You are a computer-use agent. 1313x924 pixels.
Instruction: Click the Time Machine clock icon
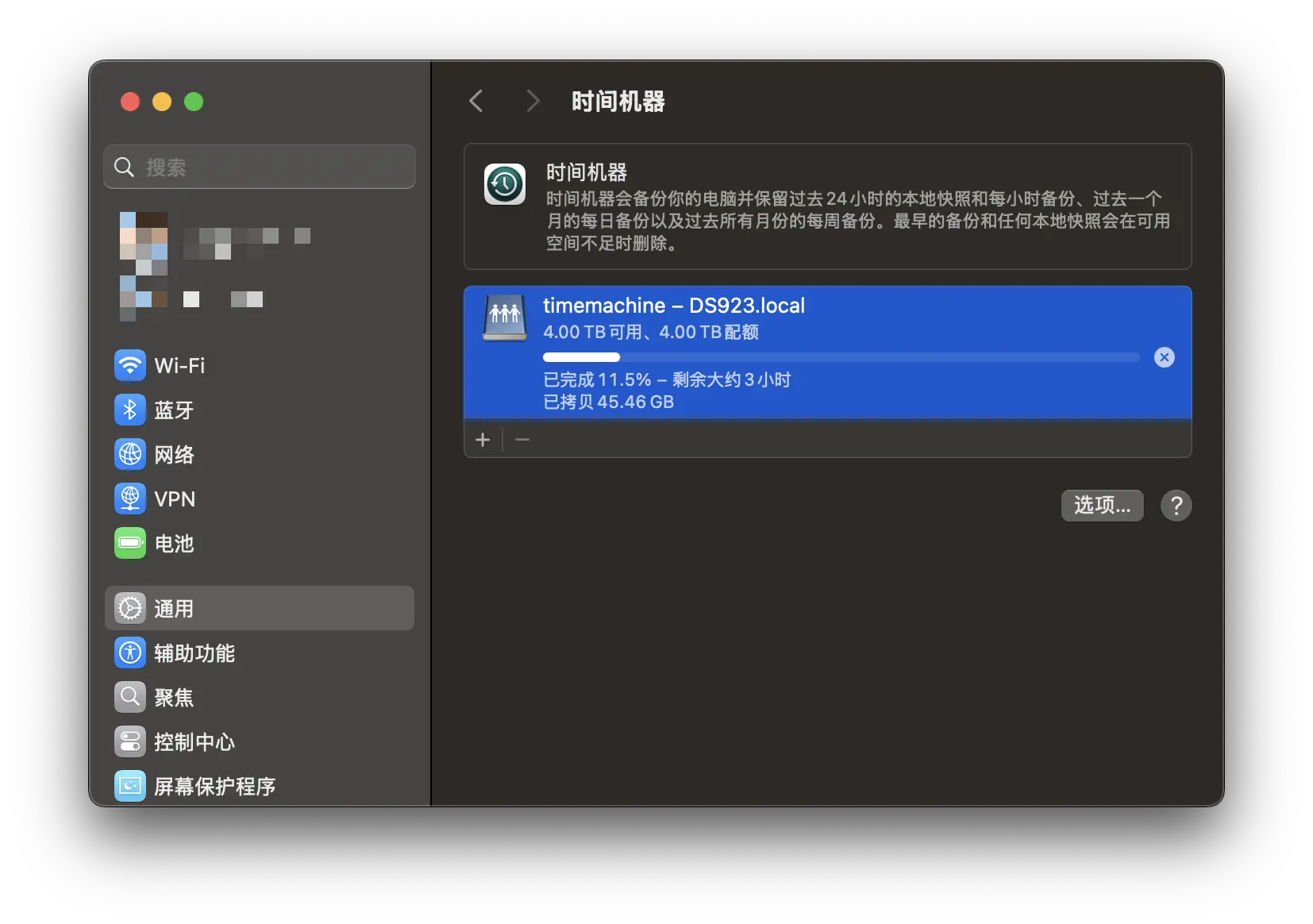(x=504, y=183)
